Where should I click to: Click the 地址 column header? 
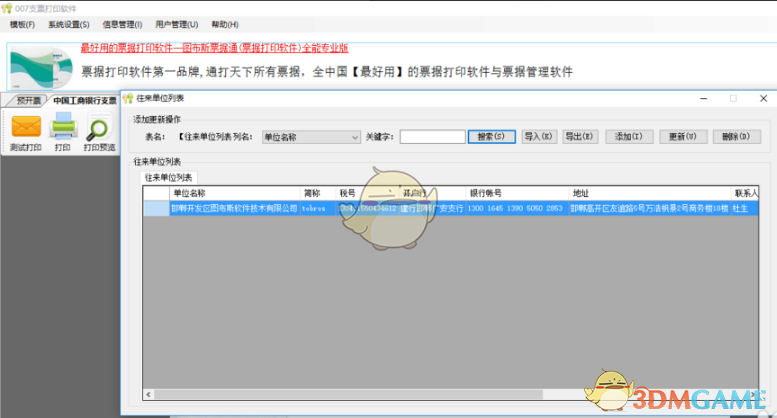(x=649, y=193)
